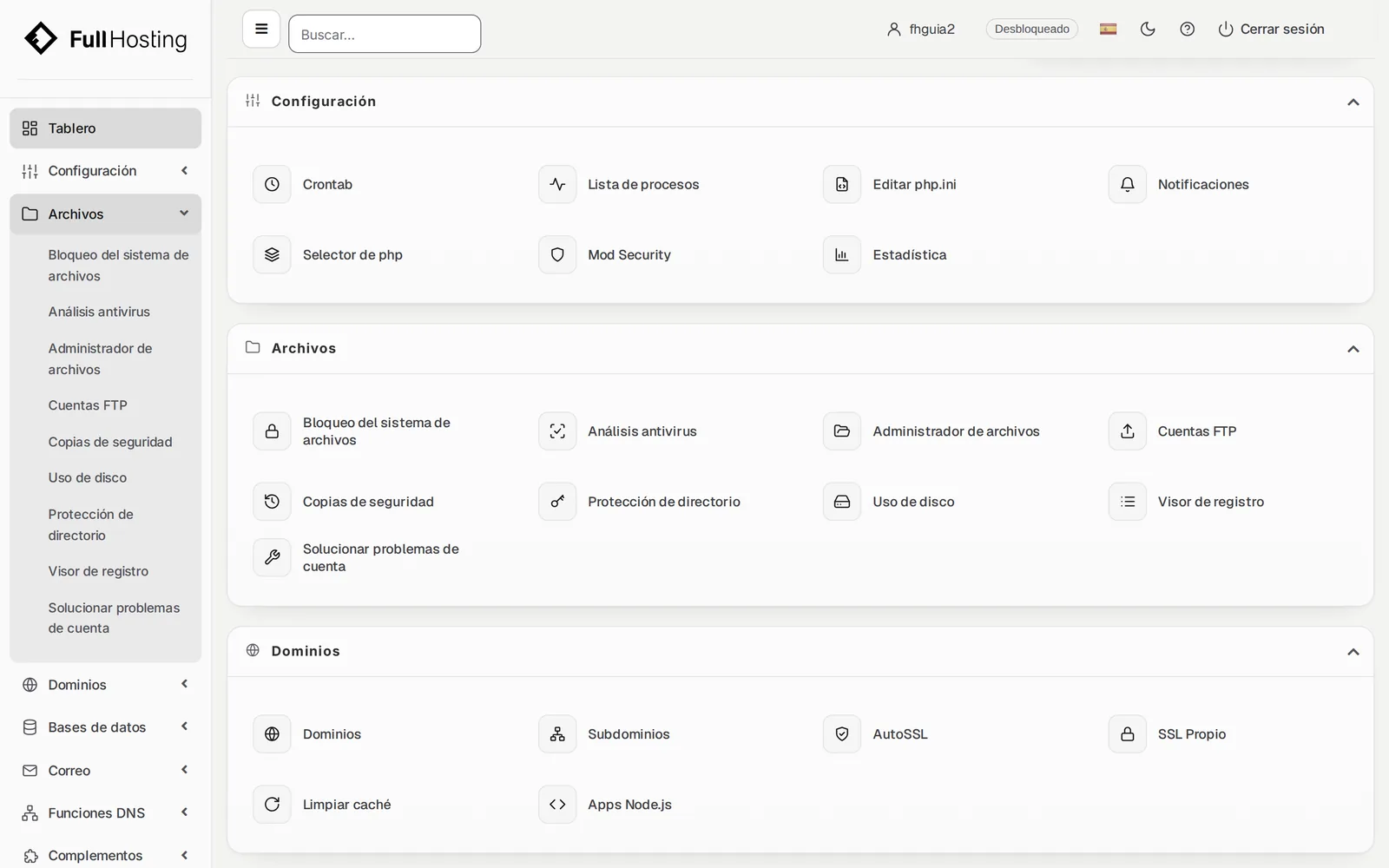Open the Subdominios network icon

coord(557,734)
